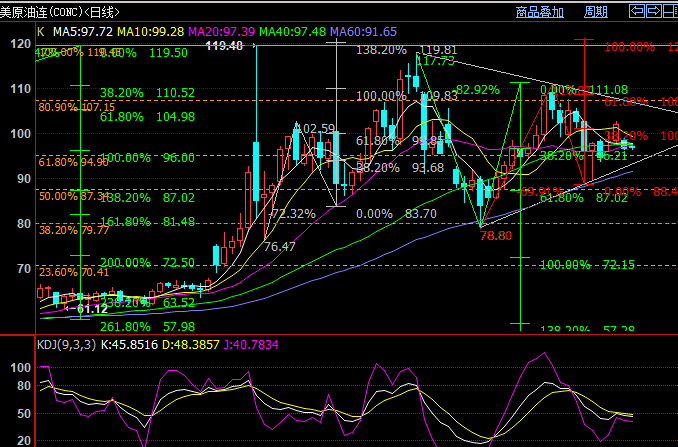This screenshot has width=678, height=447.
Task: Open the 周期 period selector link
Action: (596, 12)
